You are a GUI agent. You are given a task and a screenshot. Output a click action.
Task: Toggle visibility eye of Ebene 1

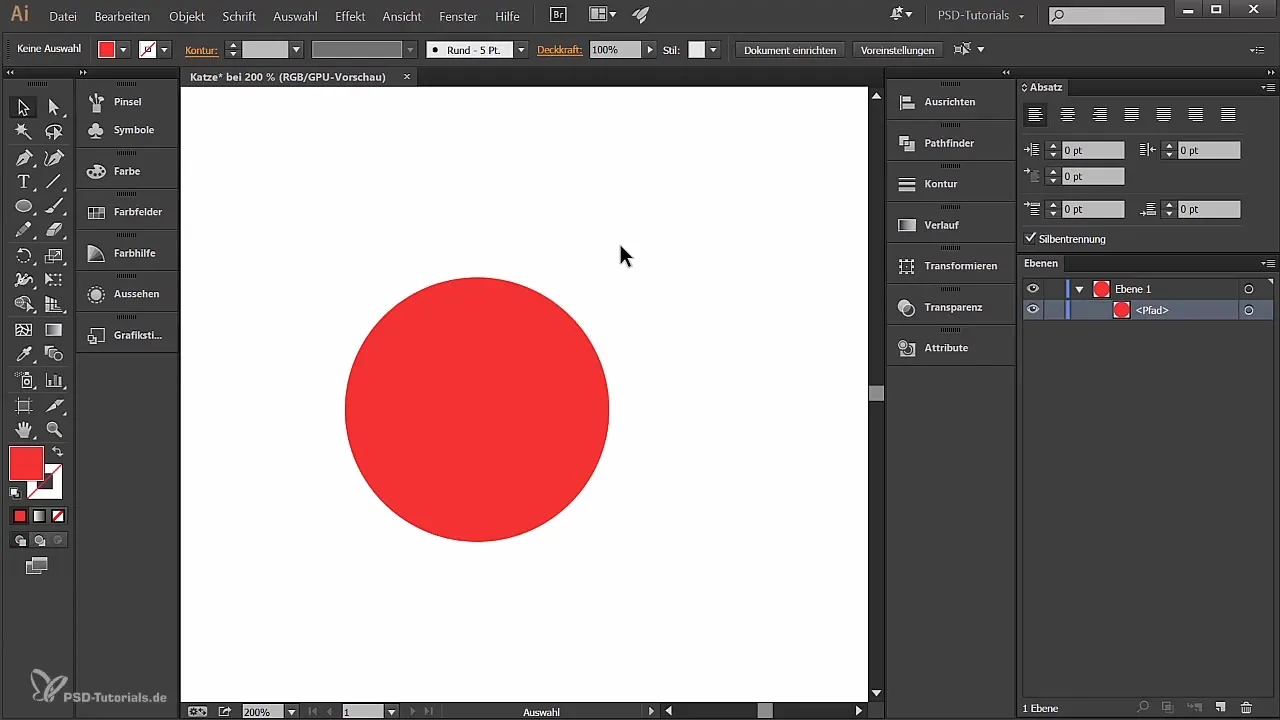[1033, 289]
